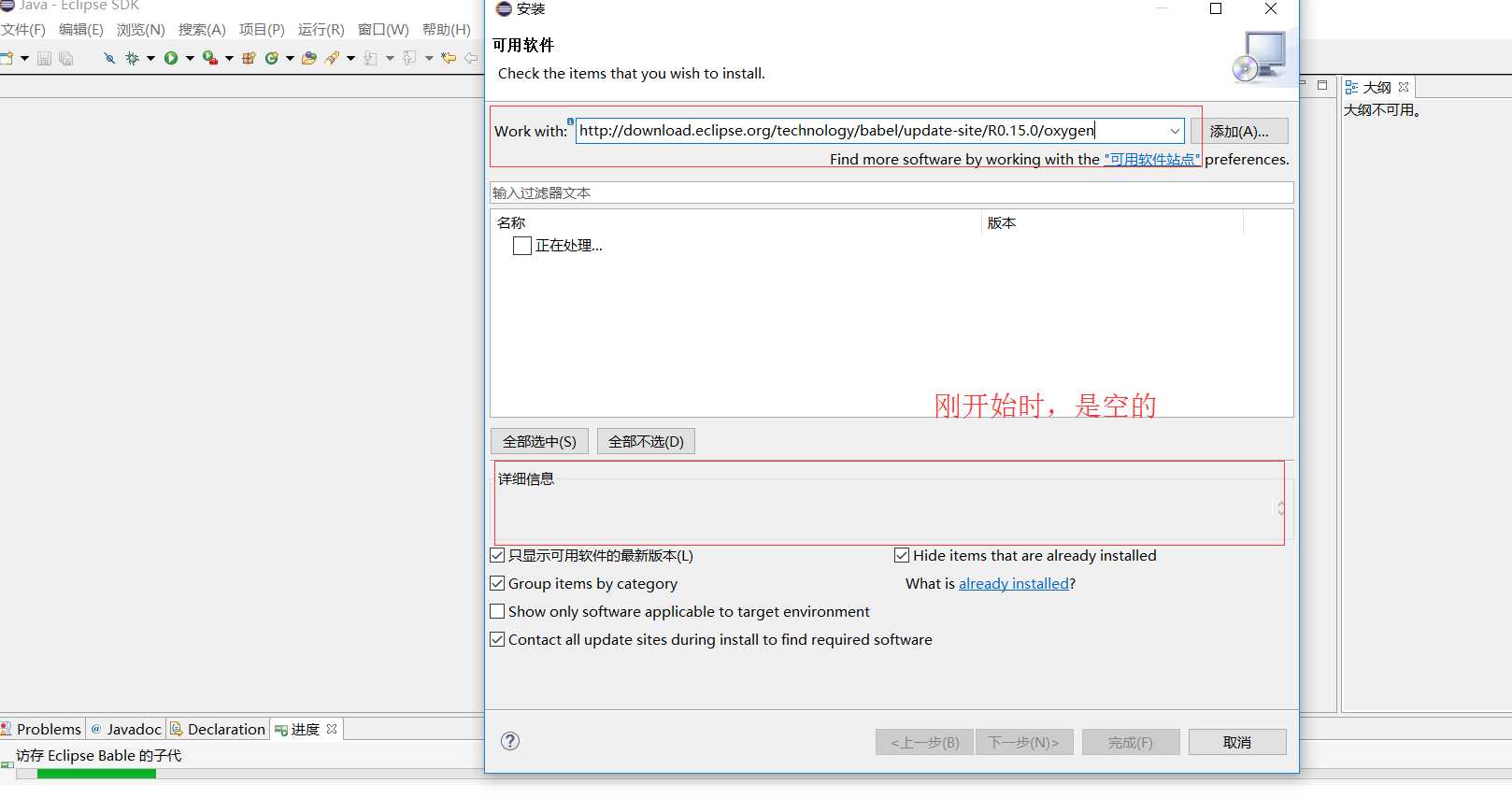Screen dimensions: 1512x798
Task: Uncheck Group items by category
Action: (498, 583)
